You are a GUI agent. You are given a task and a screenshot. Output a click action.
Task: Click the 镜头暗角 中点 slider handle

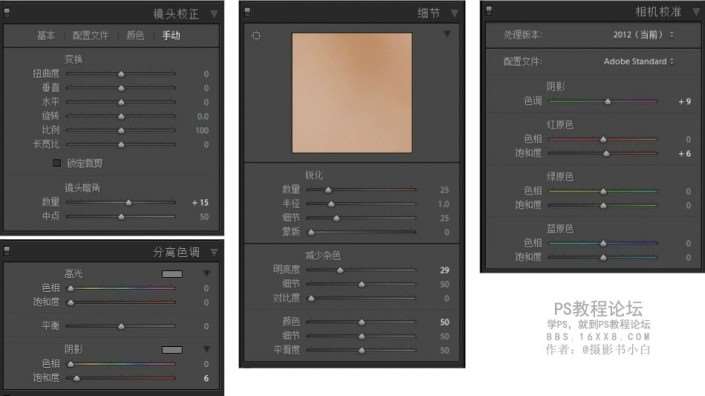[121, 217]
